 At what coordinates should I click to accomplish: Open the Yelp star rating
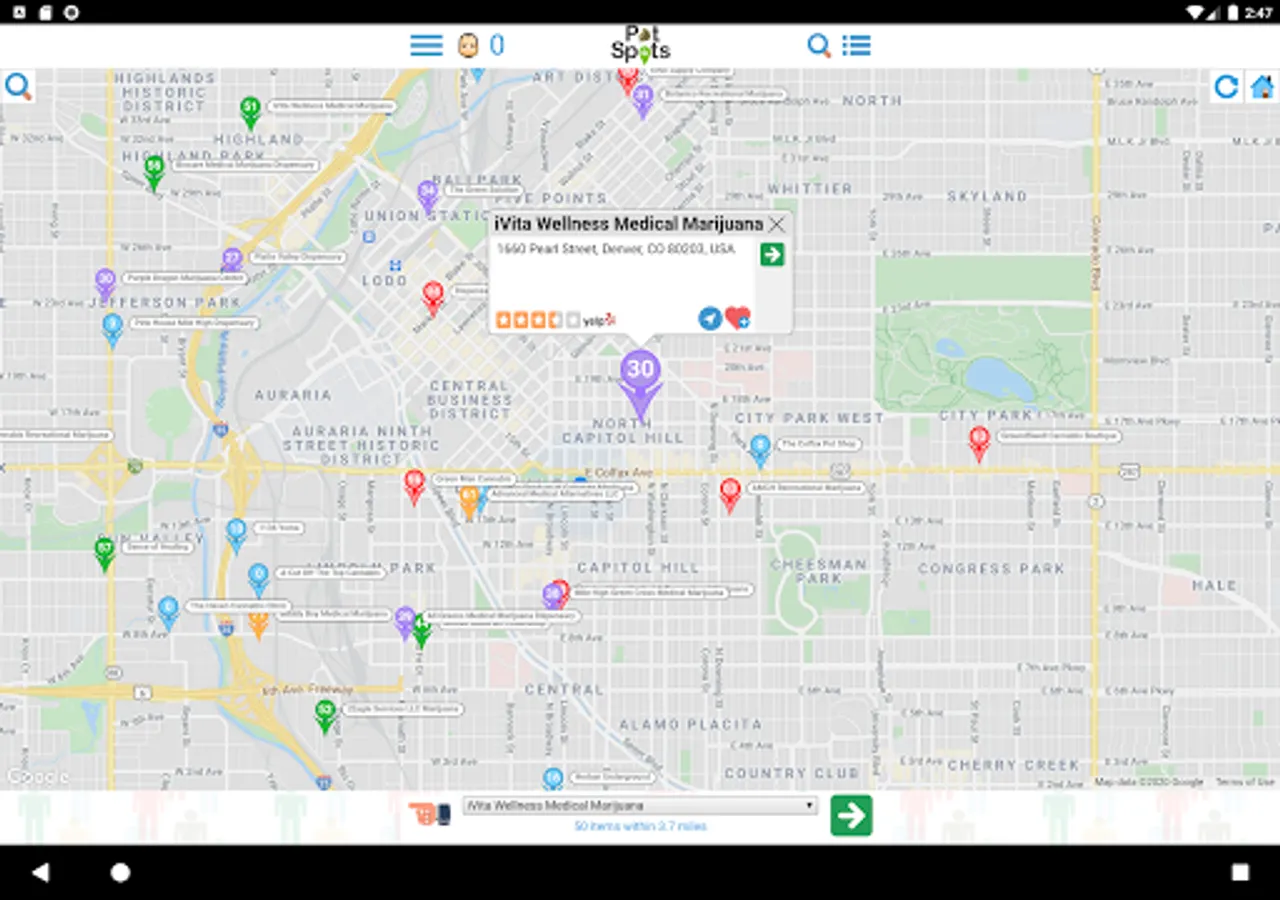point(555,320)
